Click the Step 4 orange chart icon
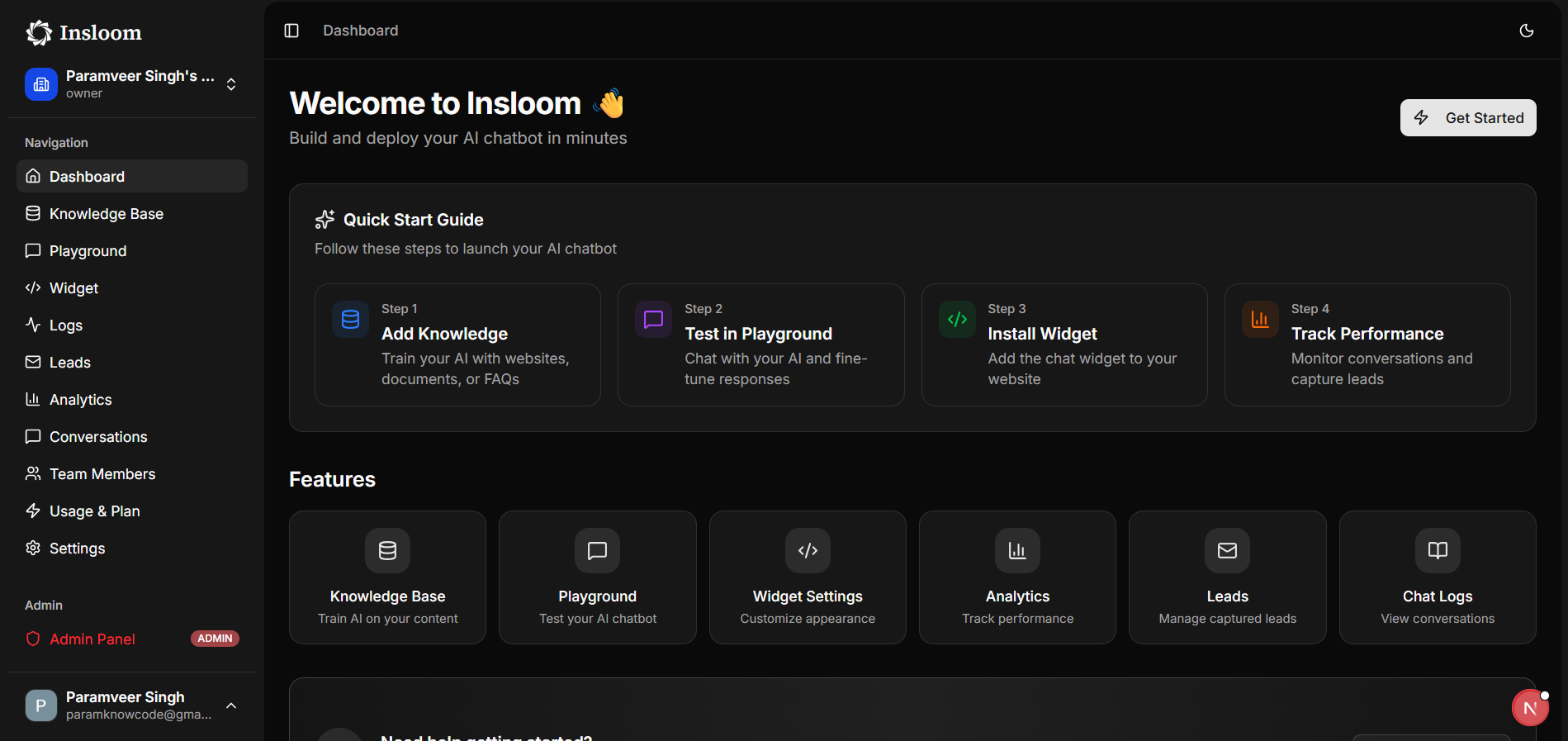This screenshot has width=1568, height=741. [1260, 320]
